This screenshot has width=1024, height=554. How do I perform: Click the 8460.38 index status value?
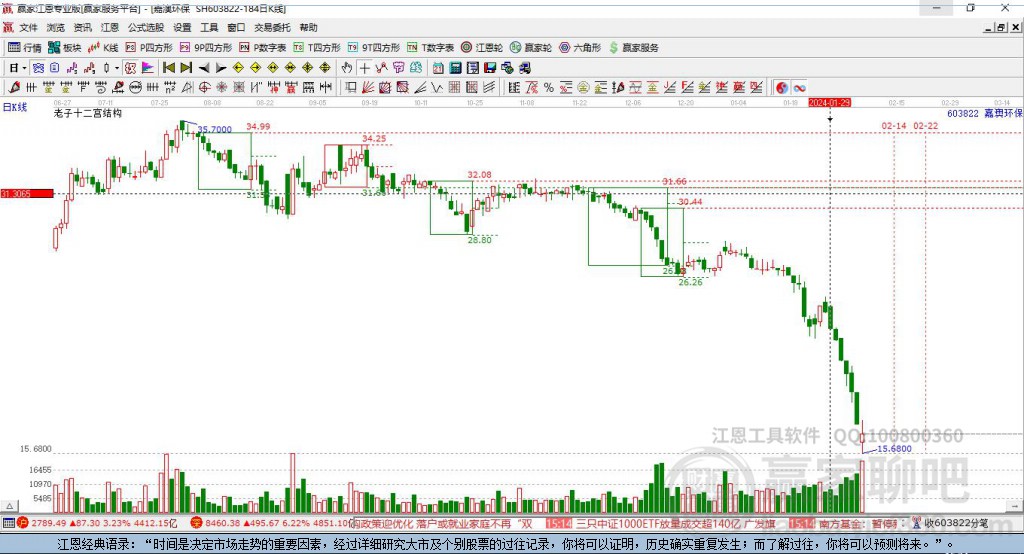tap(223, 523)
